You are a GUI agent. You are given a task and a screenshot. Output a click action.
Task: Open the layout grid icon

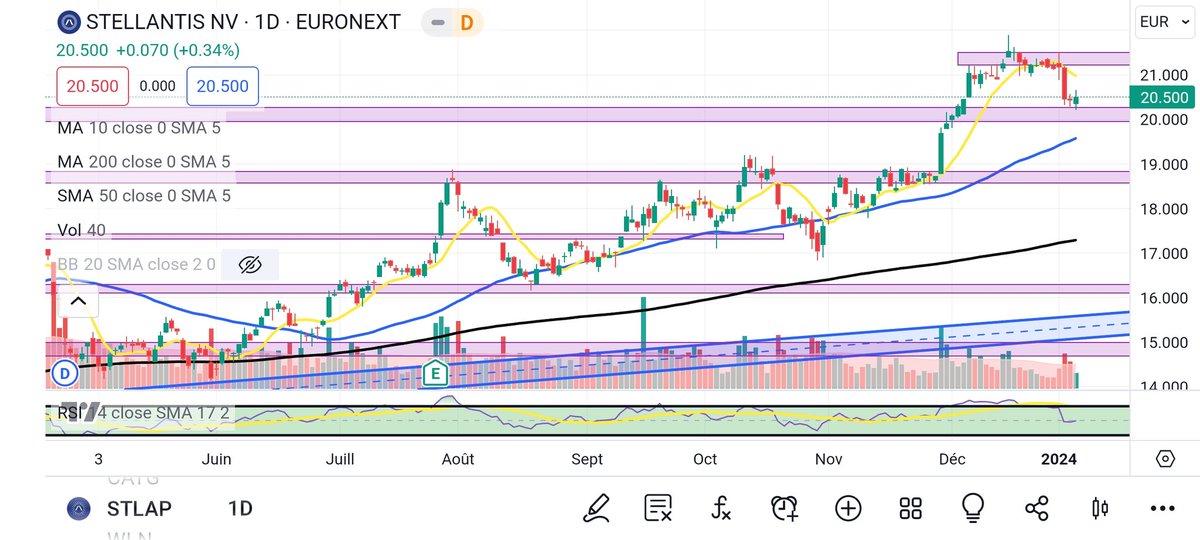point(910,508)
